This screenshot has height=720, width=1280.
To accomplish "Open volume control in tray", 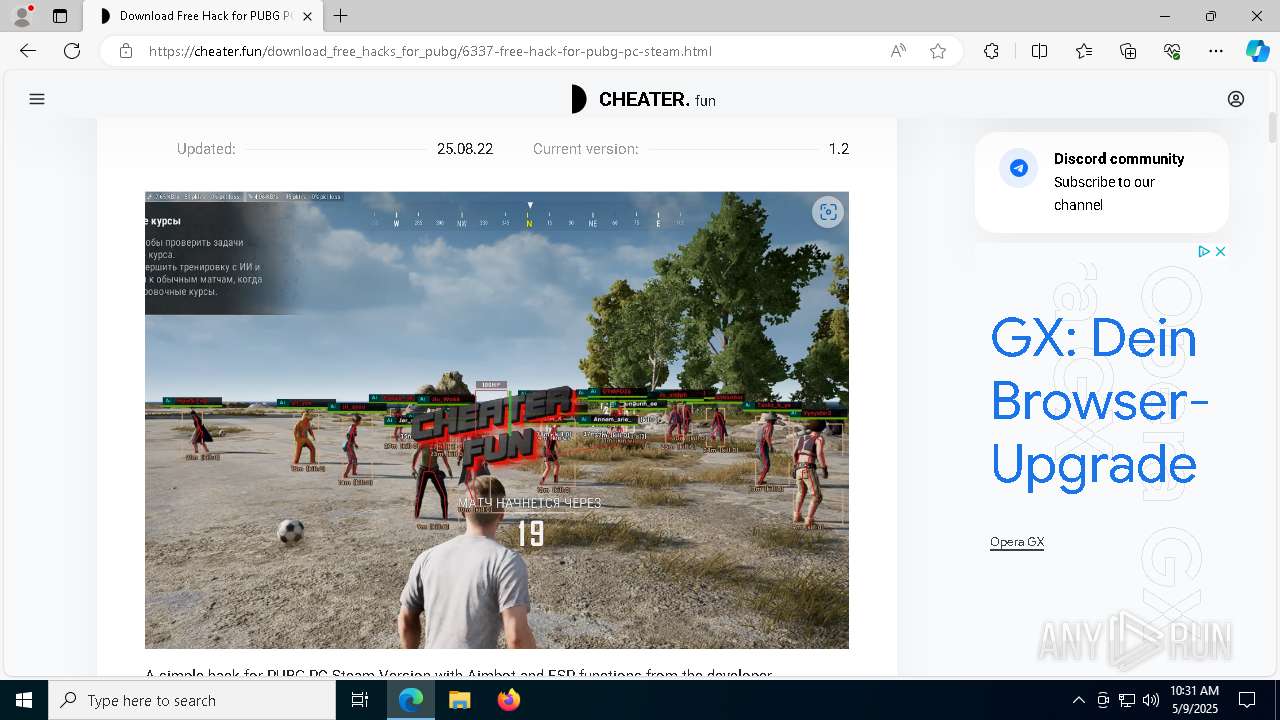I will point(1151,700).
